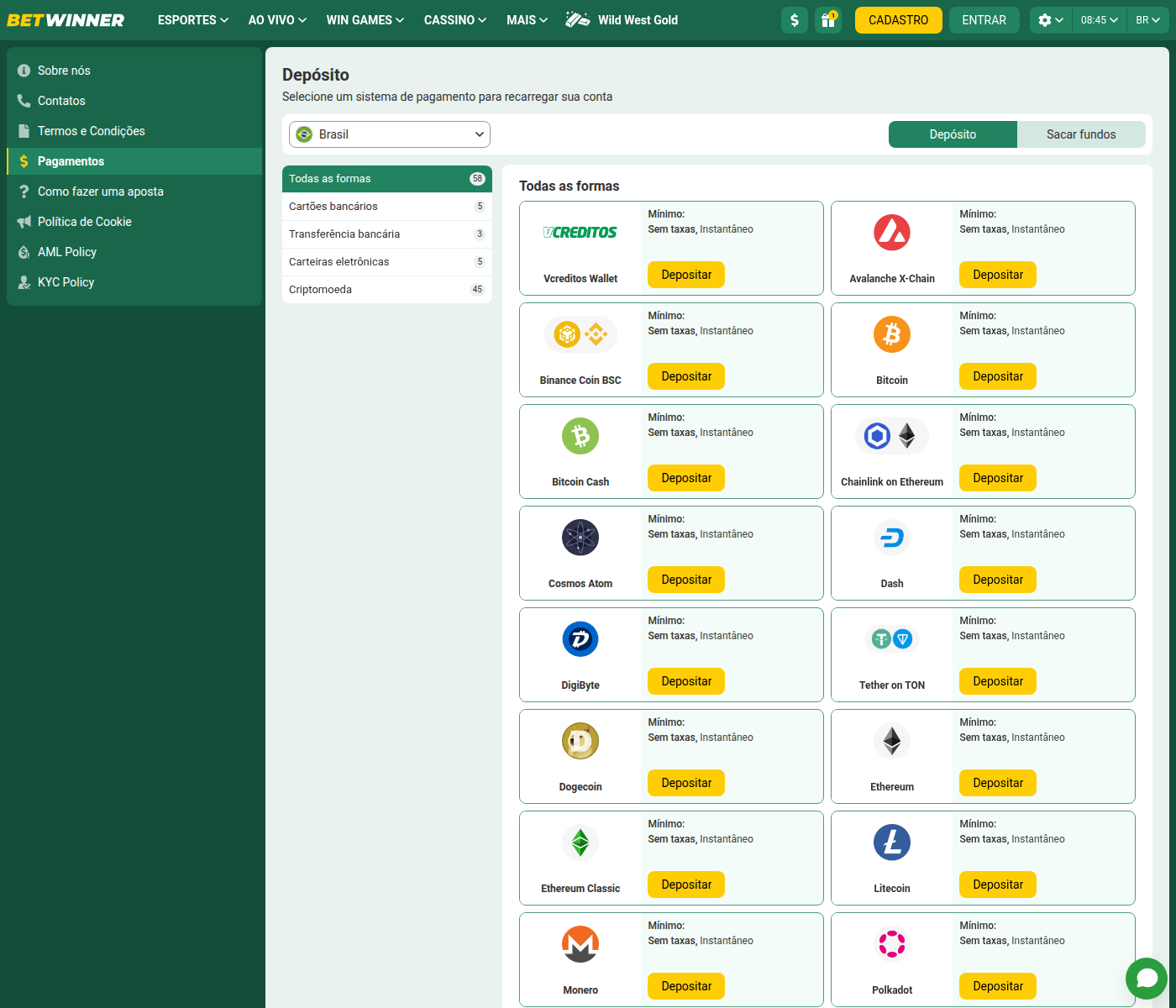Click the Vcreditos Wallet logo
The height and width of the screenshot is (1008, 1176).
pos(580,233)
